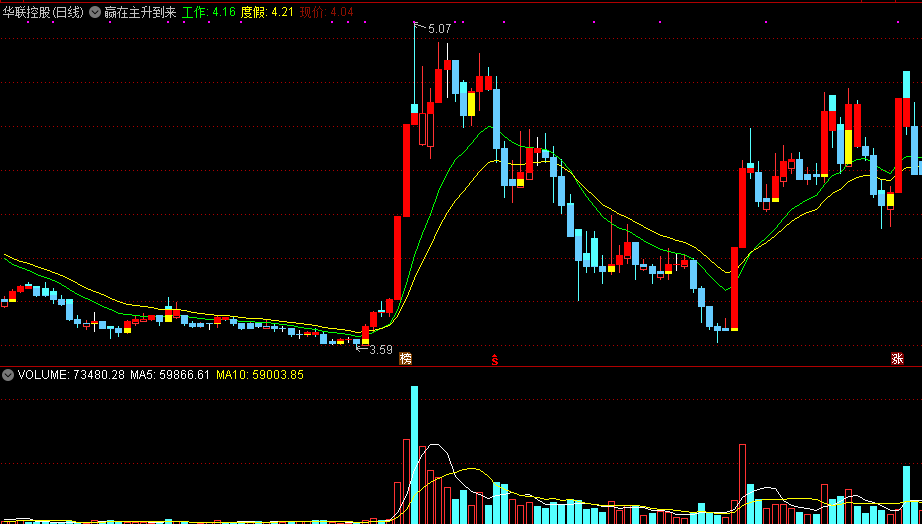Expand the main chart indicator dropdown arrow

[x=95, y=12]
